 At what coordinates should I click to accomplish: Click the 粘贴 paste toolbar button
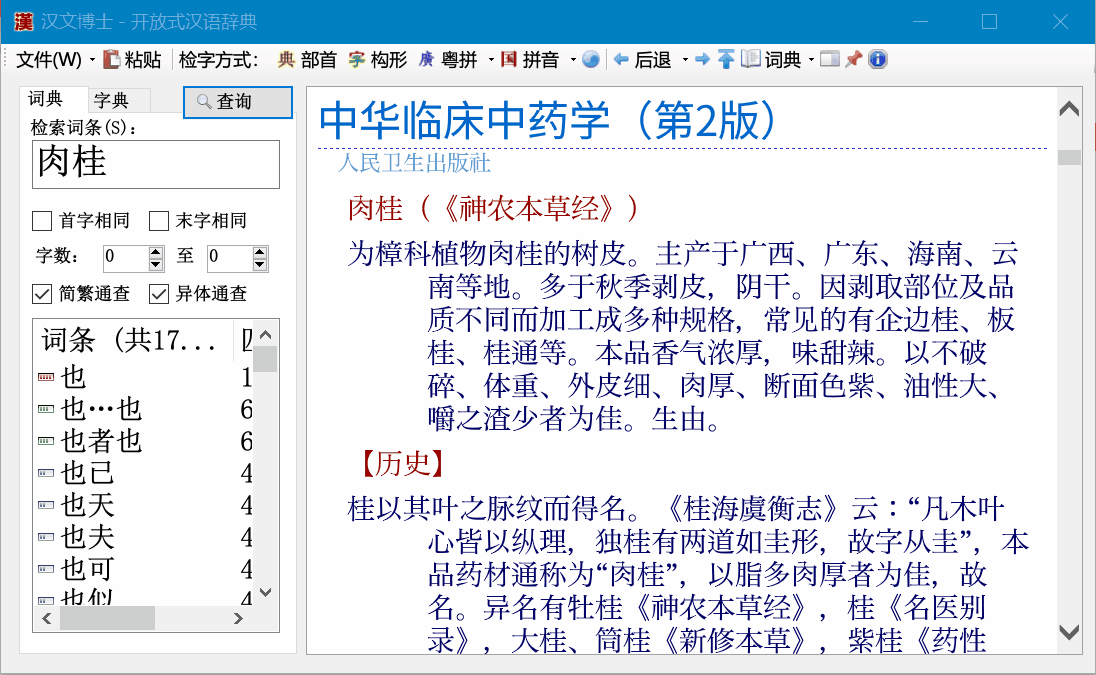(x=132, y=60)
